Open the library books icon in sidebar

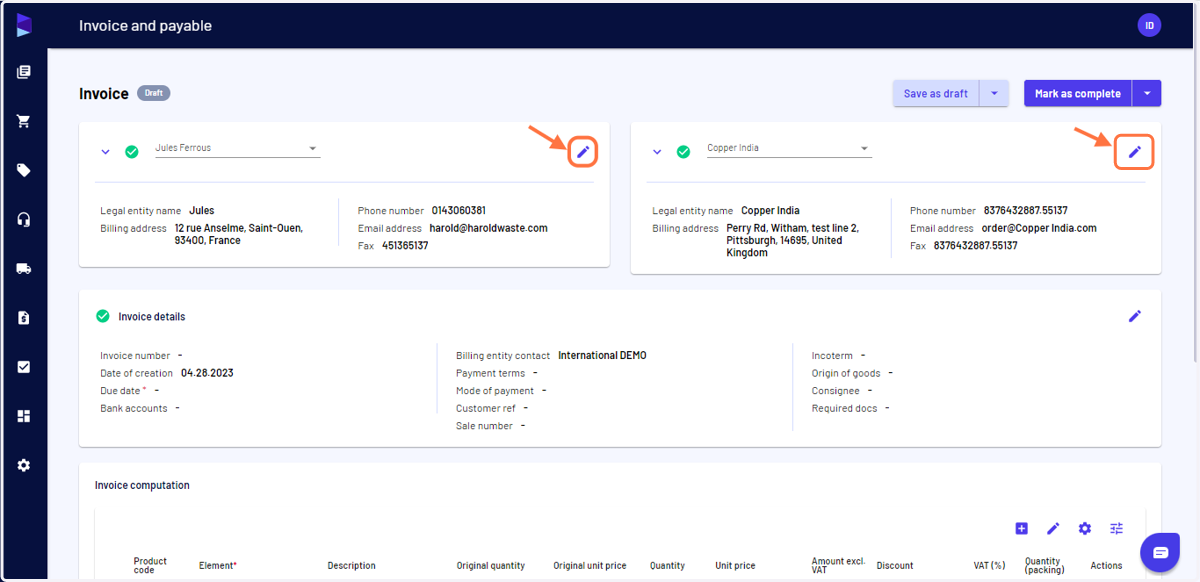[24, 72]
